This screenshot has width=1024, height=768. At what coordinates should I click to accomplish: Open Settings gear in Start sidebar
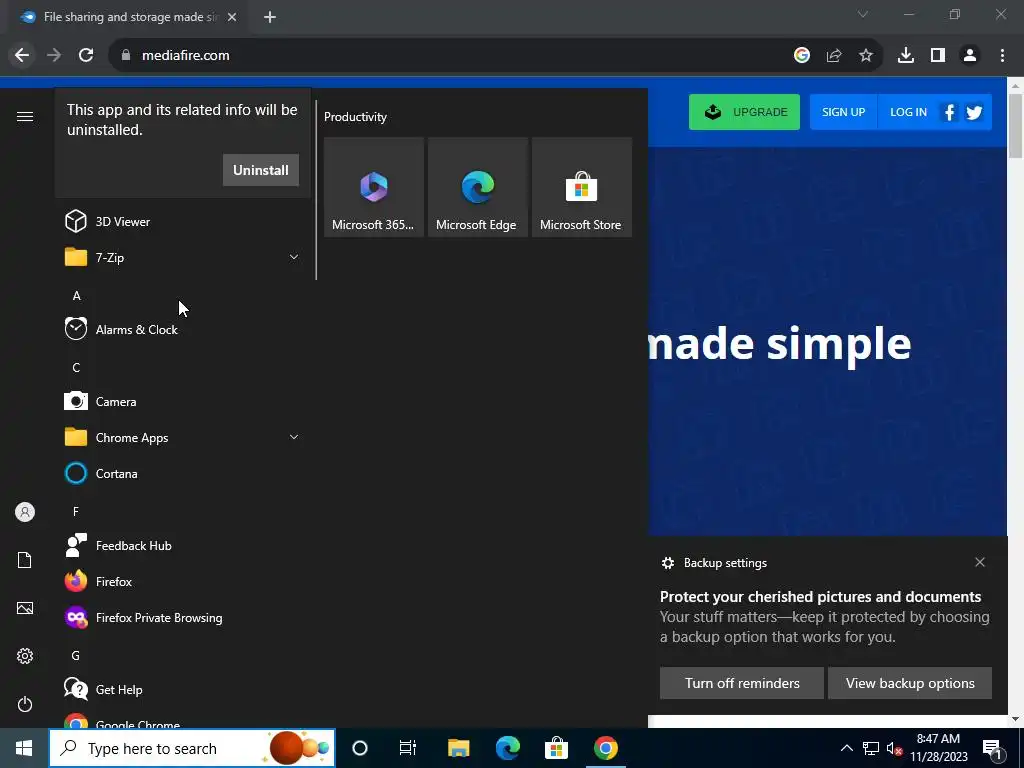25,656
